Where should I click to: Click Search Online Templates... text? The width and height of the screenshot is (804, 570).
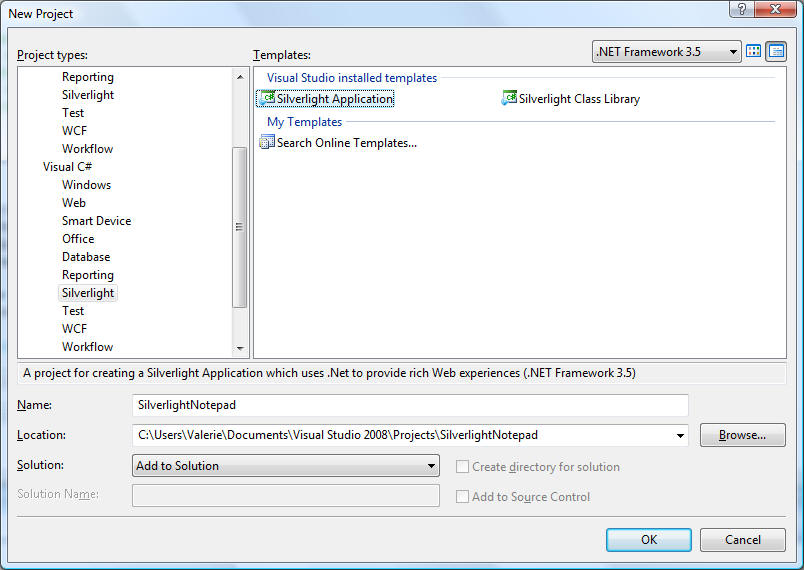pos(347,142)
